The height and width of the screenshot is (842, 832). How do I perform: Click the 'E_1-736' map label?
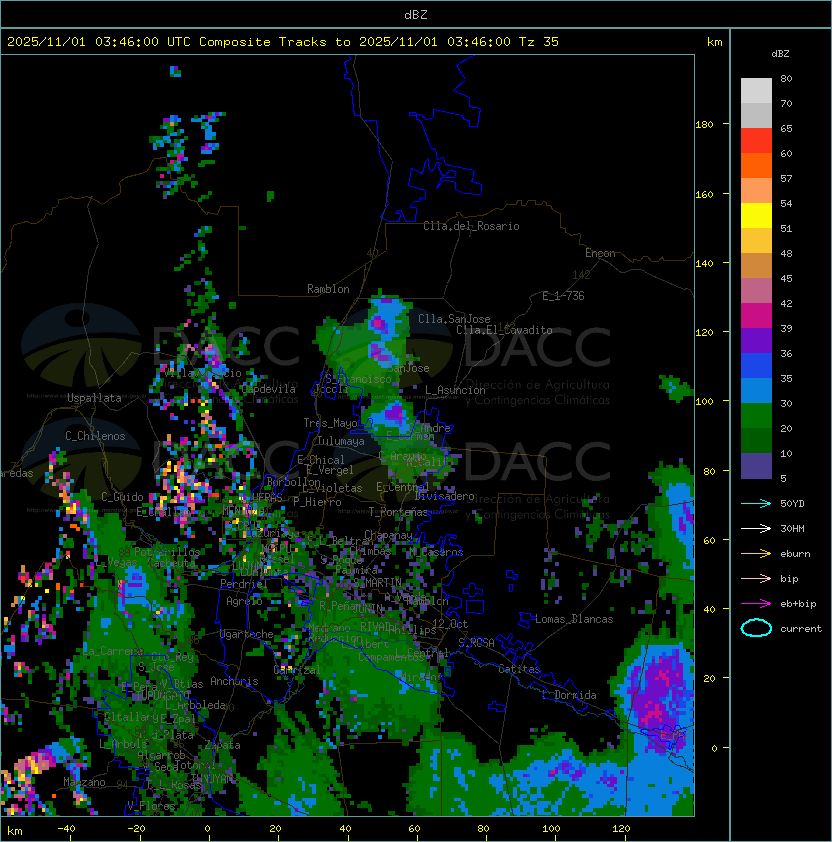tap(563, 296)
